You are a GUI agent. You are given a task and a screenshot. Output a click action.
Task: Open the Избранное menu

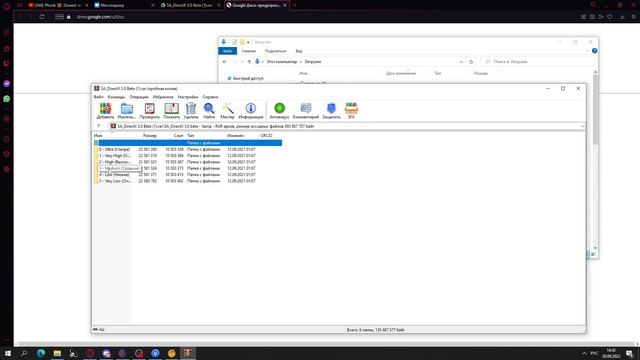tap(163, 97)
